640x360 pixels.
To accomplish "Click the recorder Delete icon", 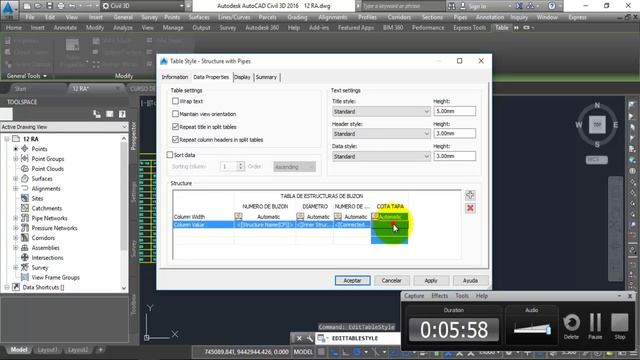I will point(571,322).
